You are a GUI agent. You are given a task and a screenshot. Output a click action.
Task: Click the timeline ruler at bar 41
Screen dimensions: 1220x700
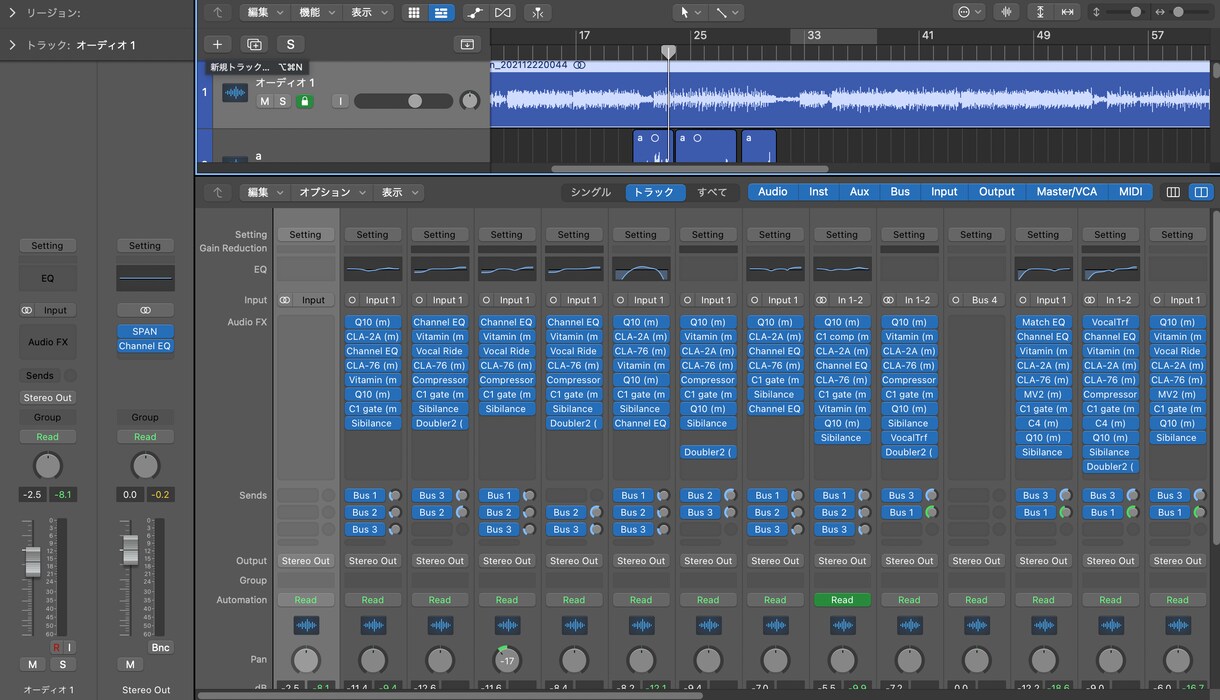[x=928, y=35]
